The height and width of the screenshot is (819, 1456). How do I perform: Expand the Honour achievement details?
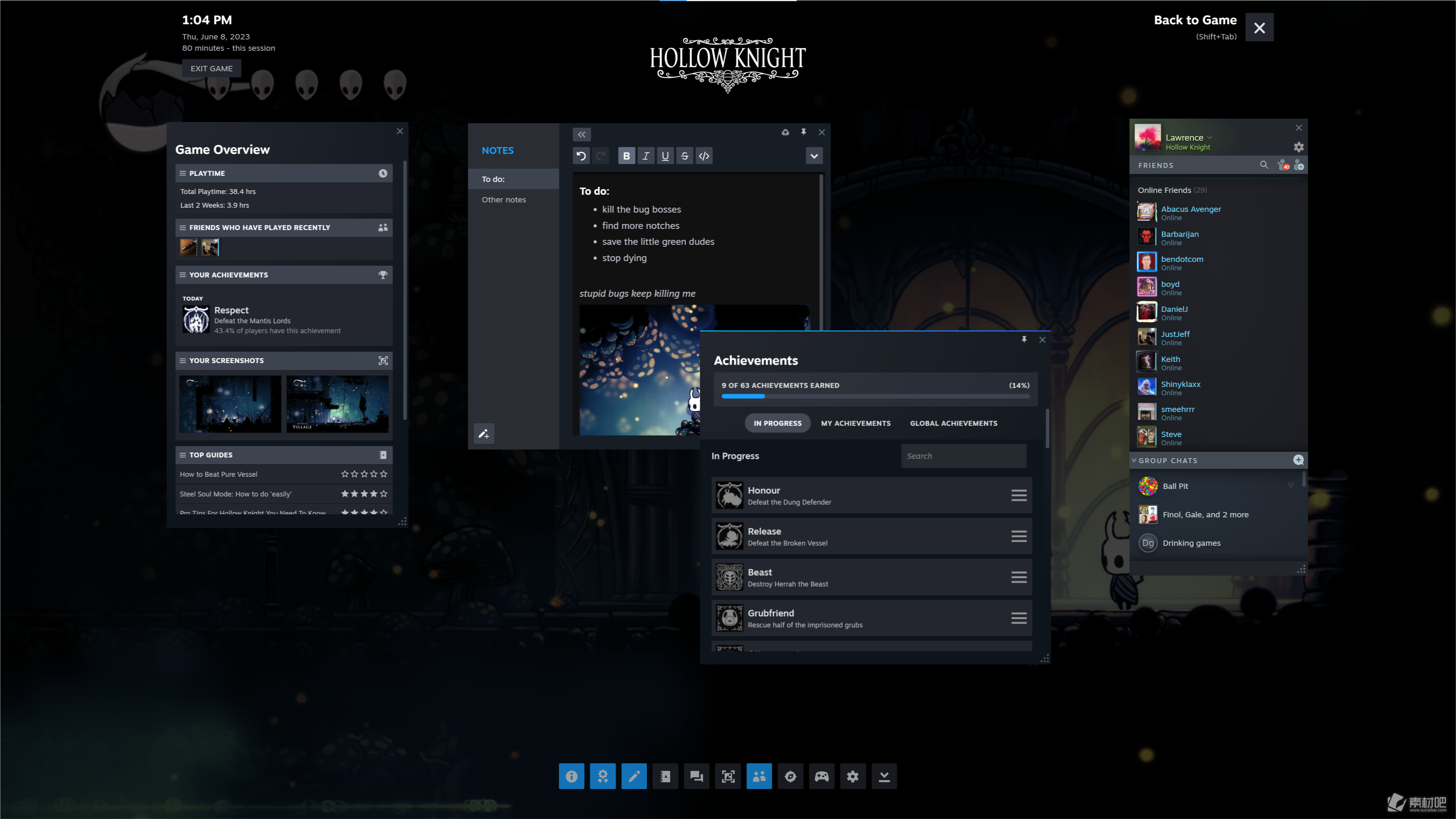pyautogui.click(x=1019, y=495)
